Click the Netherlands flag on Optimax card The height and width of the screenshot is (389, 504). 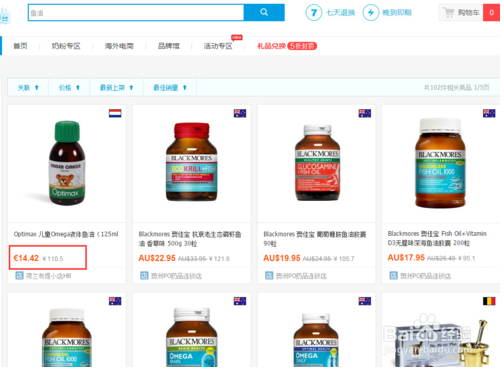pos(115,113)
